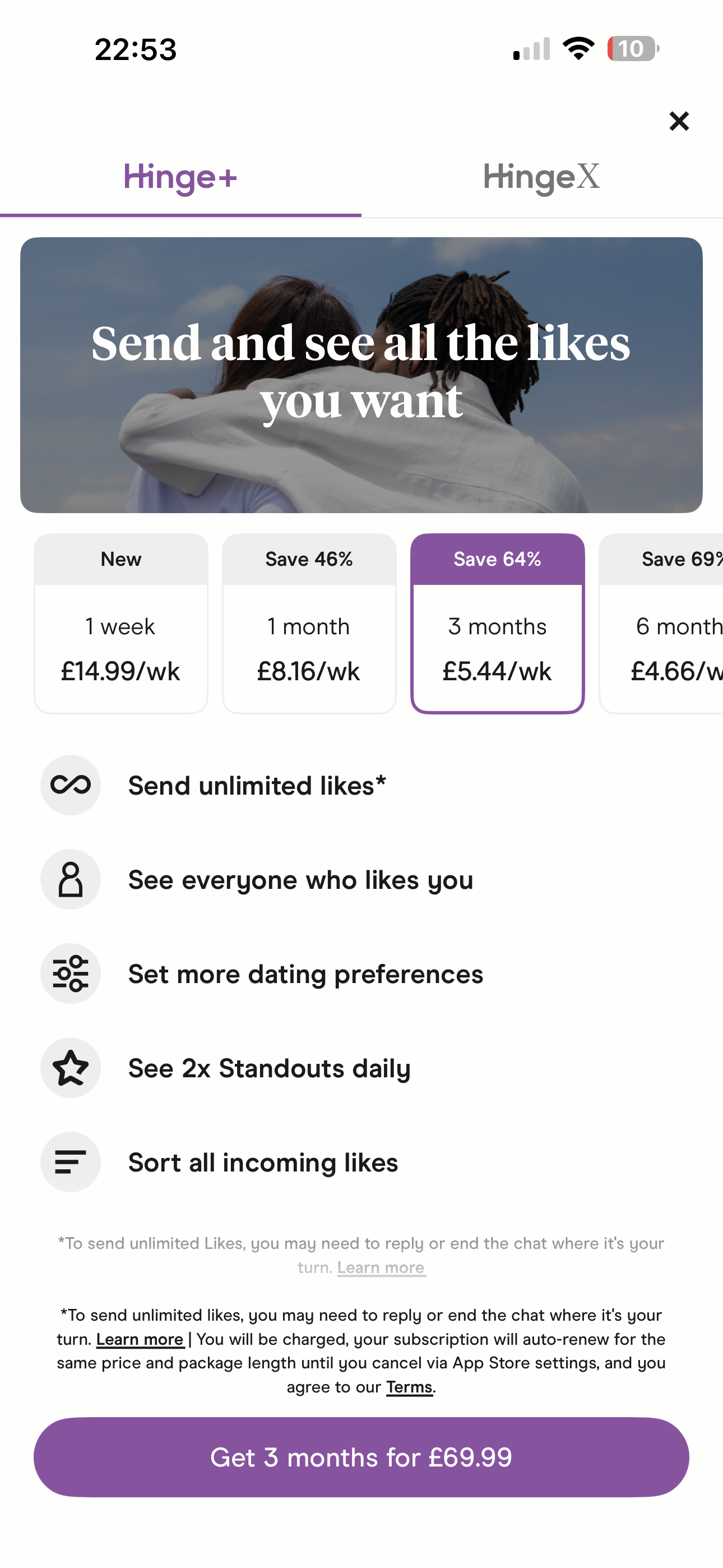Open the grey Learn more link
The height and width of the screenshot is (1568, 723).
tap(381, 1267)
